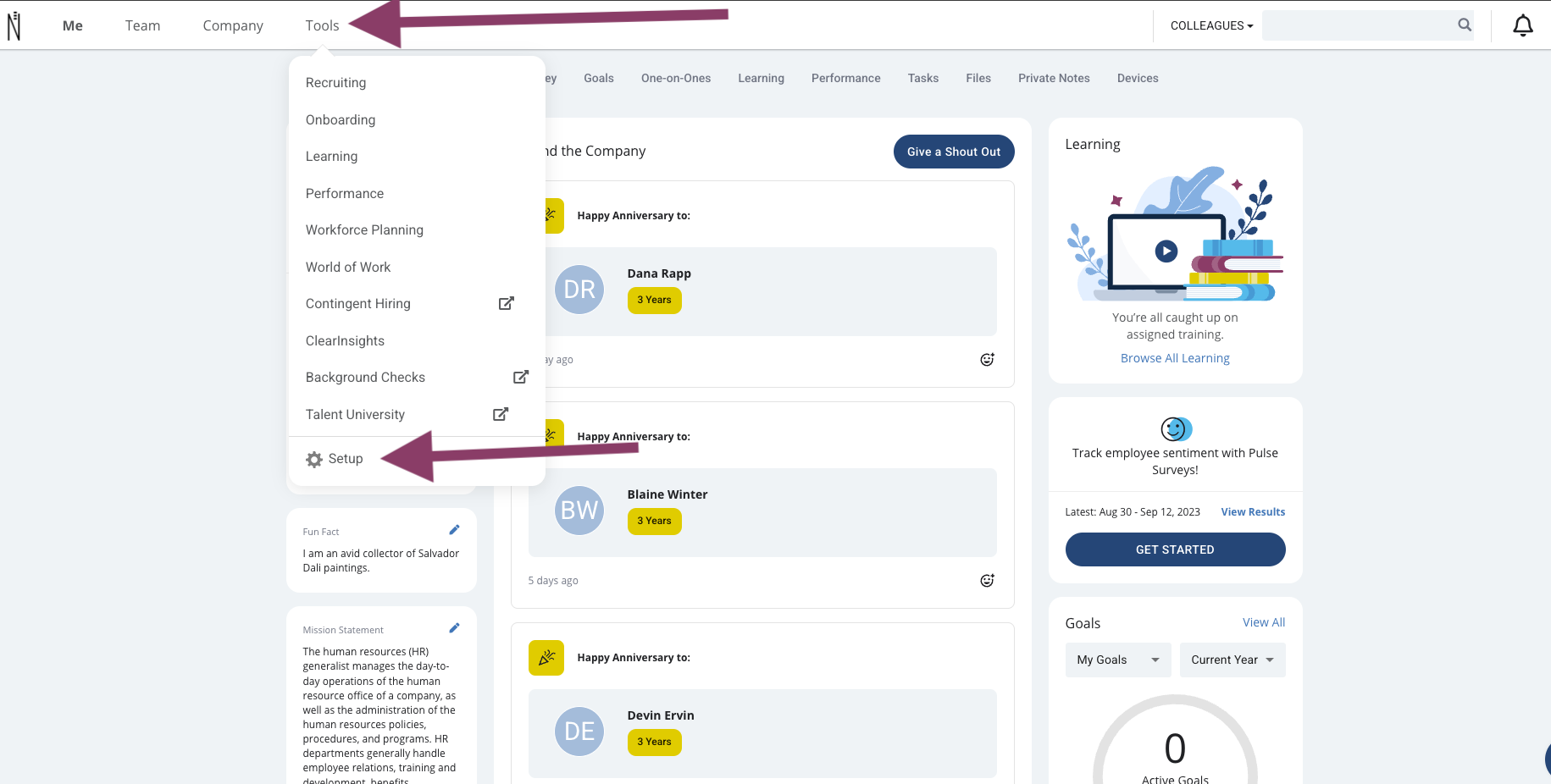Edit the Mission Statement pencil icon
The height and width of the screenshot is (784, 1551).
454,628
